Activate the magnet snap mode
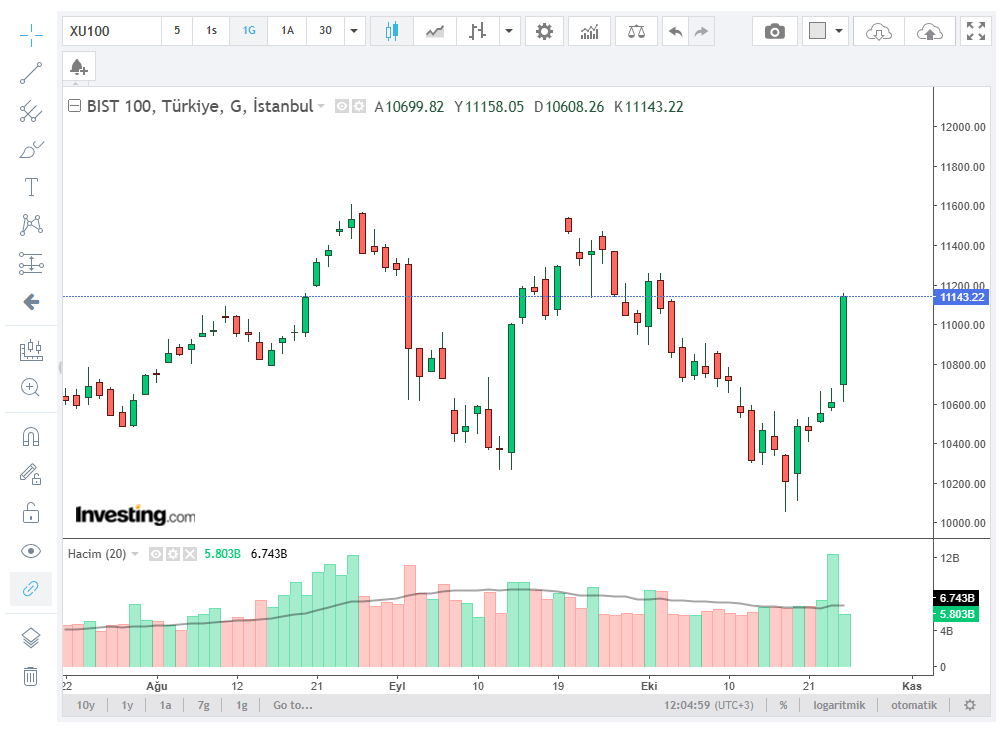This screenshot has height=730, width=1003. tap(31, 436)
